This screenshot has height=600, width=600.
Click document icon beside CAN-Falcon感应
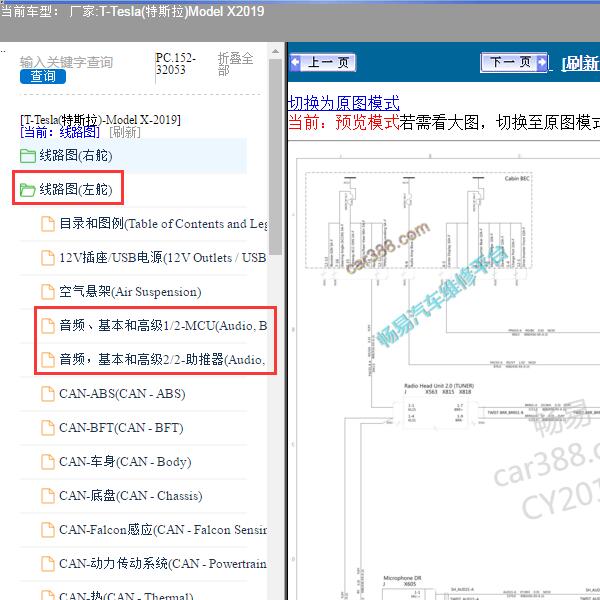(48, 530)
